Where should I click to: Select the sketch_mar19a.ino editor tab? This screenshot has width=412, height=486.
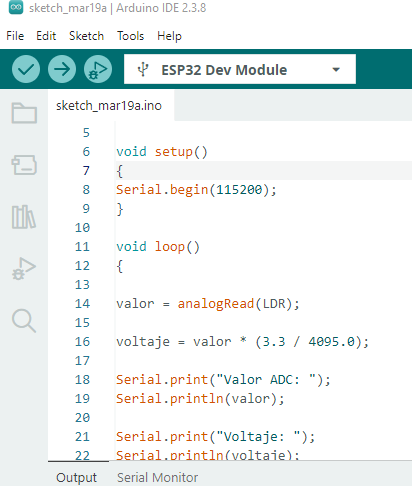pyautogui.click(x=109, y=106)
